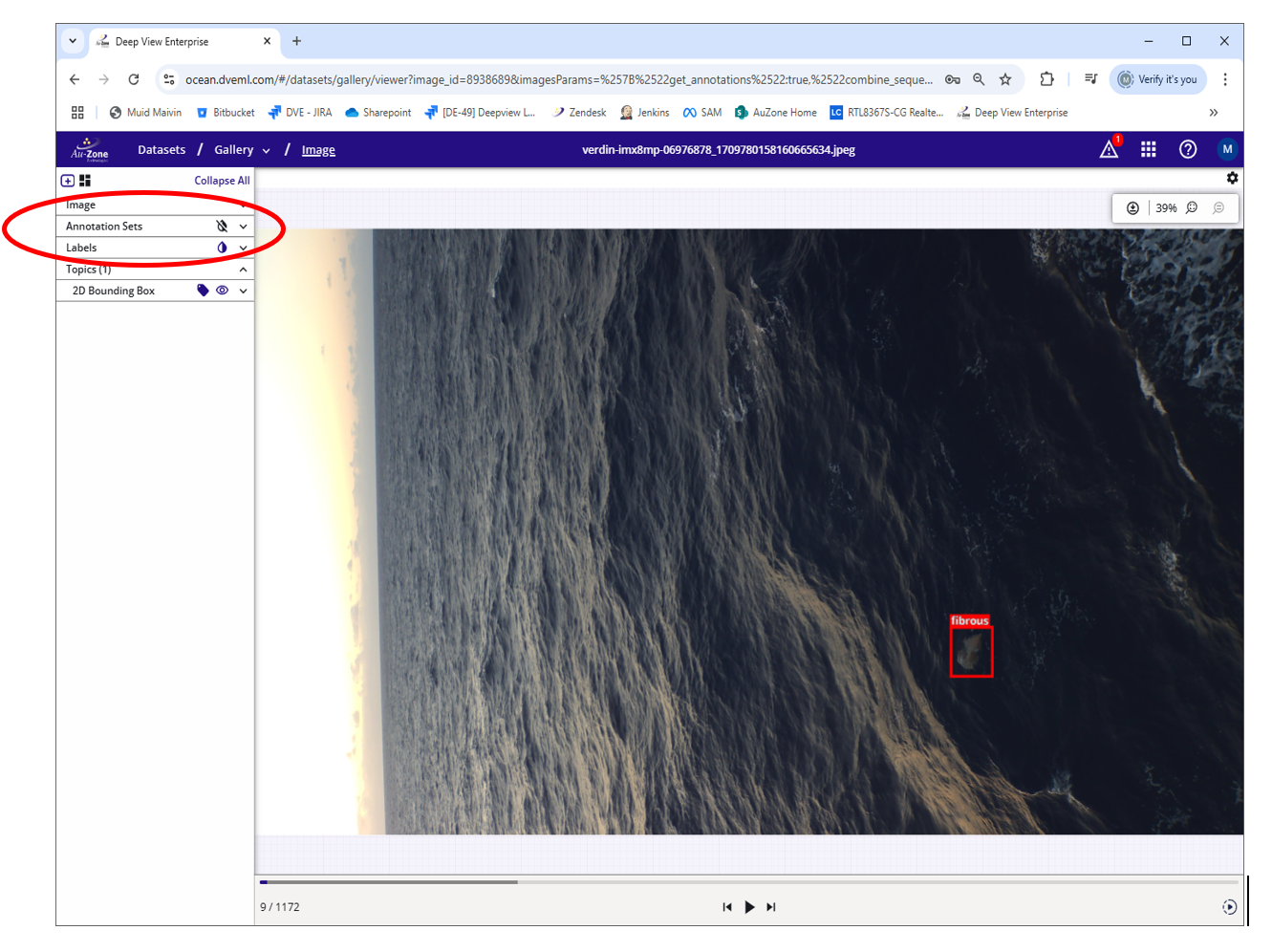1272x952 pixels.
Task: Open viewer settings gear icon
Action: pos(1232,178)
